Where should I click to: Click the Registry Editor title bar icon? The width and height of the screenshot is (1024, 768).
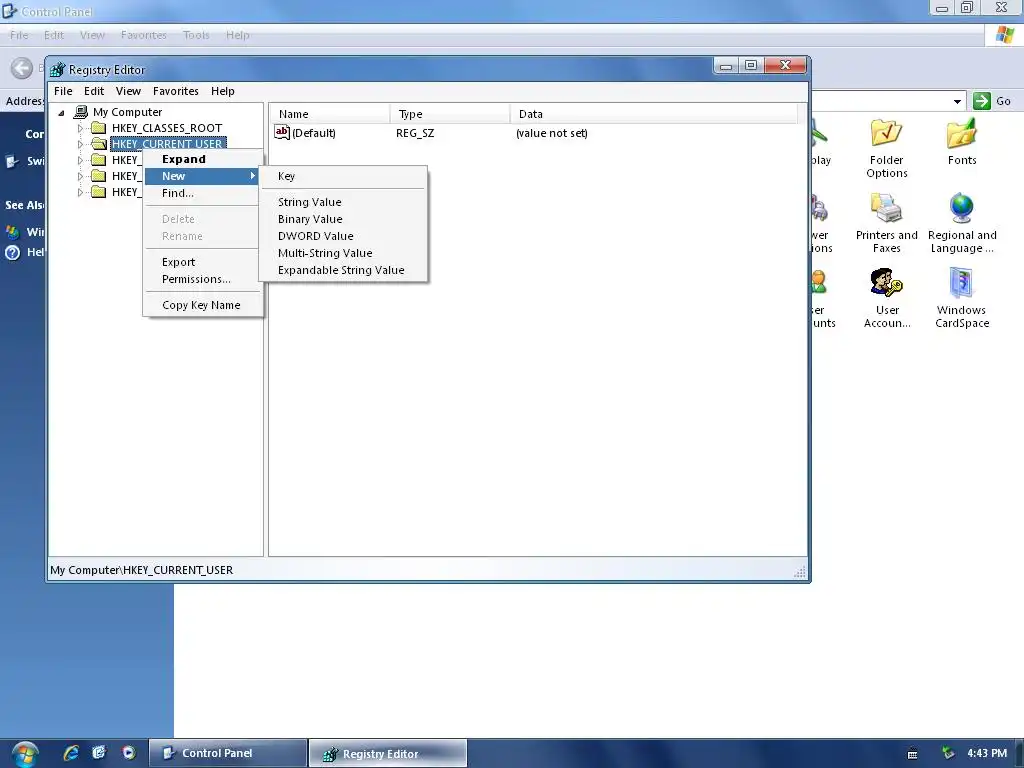[58, 69]
